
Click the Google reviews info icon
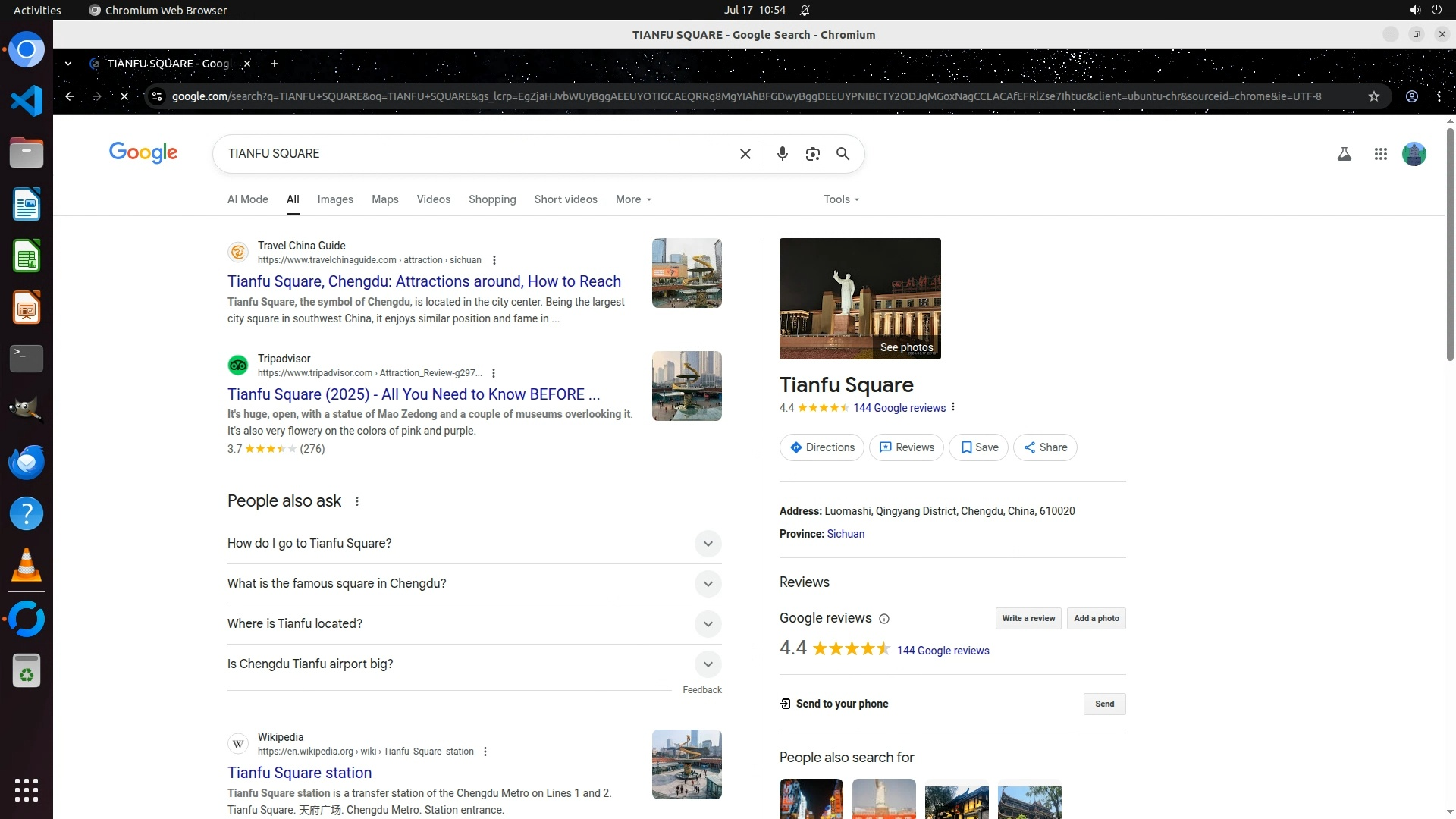[883, 619]
